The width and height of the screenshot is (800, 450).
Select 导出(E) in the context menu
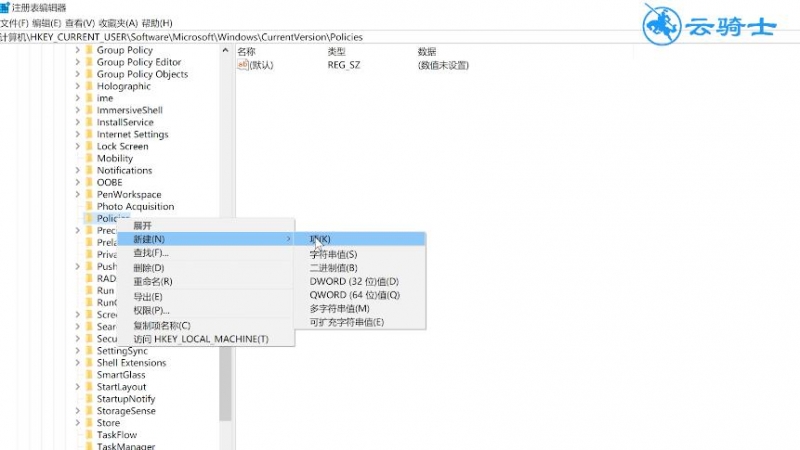point(206,296)
